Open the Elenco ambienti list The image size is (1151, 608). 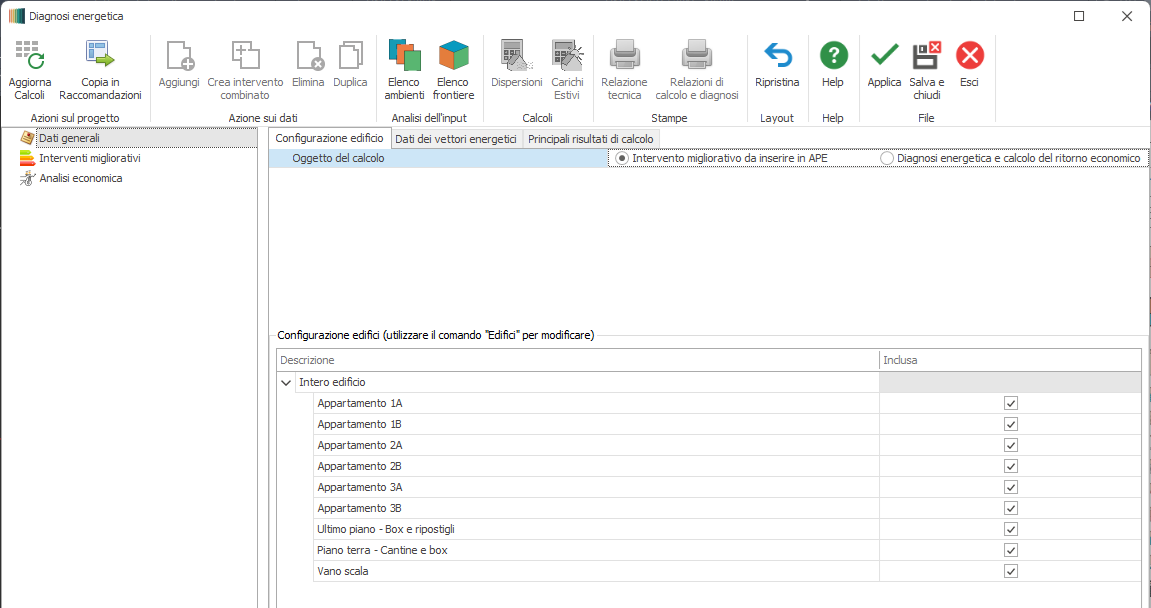tap(405, 56)
